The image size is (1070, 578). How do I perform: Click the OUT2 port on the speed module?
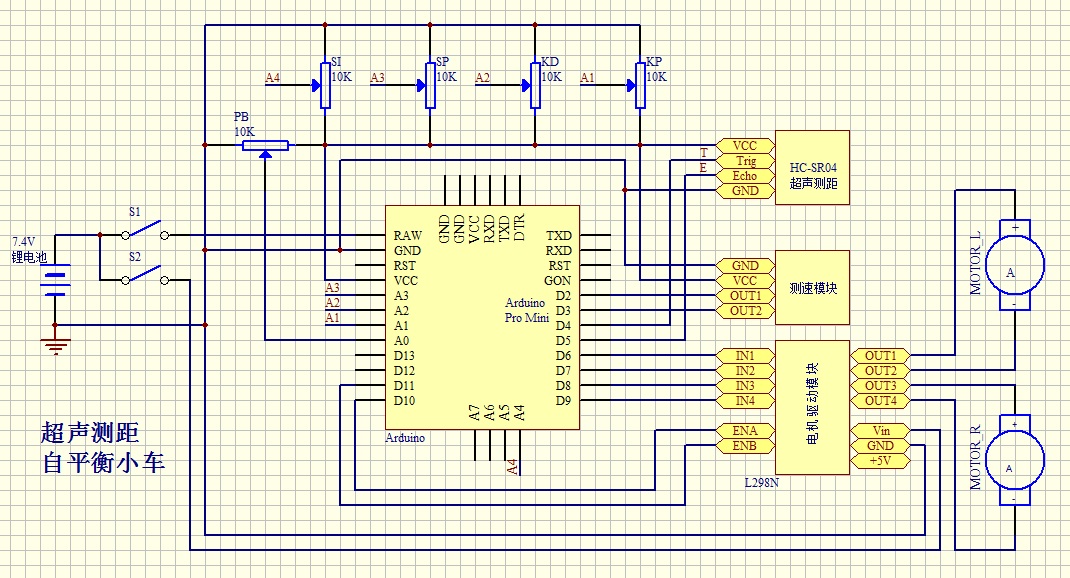(745, 311)
